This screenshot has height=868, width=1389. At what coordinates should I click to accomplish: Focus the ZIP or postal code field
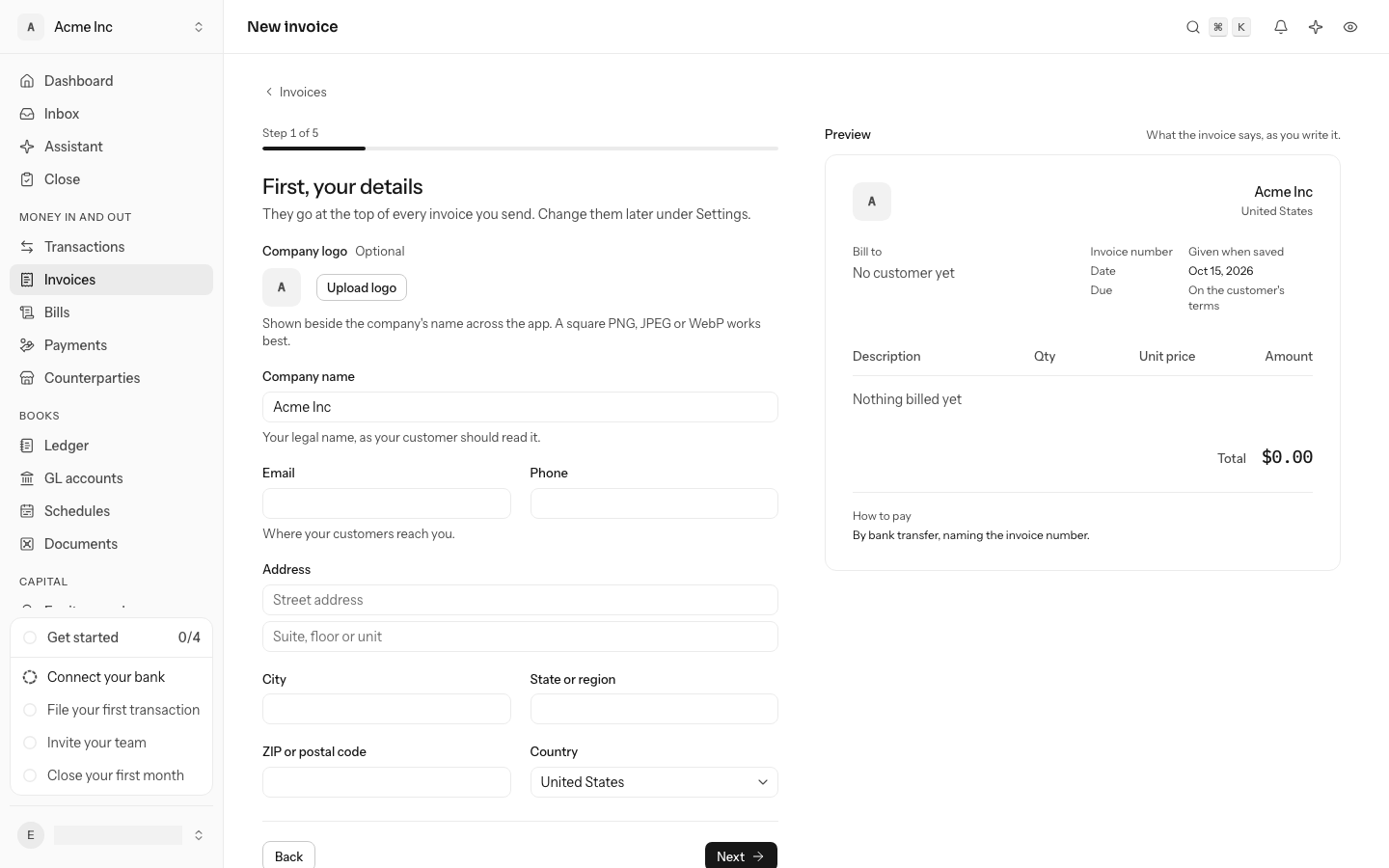pos(387,782)
